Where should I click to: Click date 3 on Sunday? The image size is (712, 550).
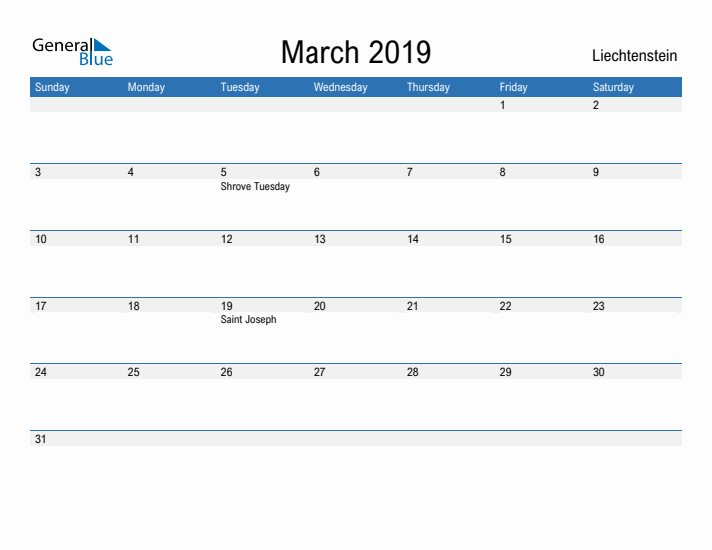click(x=38, y=172)
